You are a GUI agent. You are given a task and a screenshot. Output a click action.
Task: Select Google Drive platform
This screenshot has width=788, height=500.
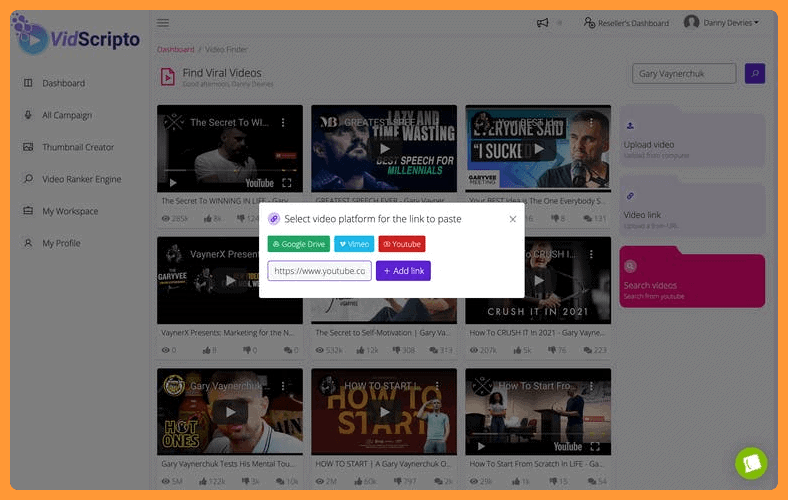[x=299, y=244]
